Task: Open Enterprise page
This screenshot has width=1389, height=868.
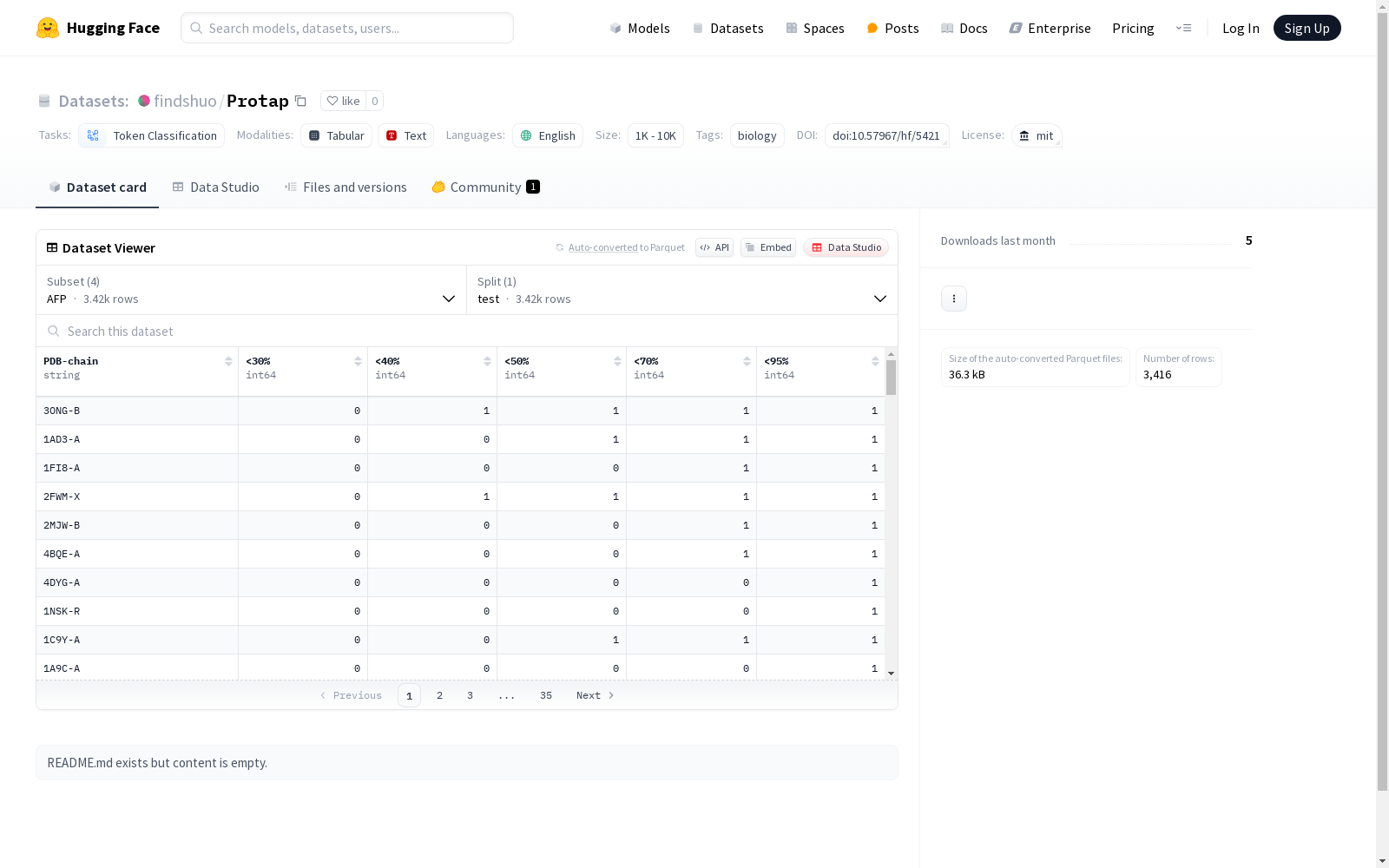Action: click(1050, 28)
